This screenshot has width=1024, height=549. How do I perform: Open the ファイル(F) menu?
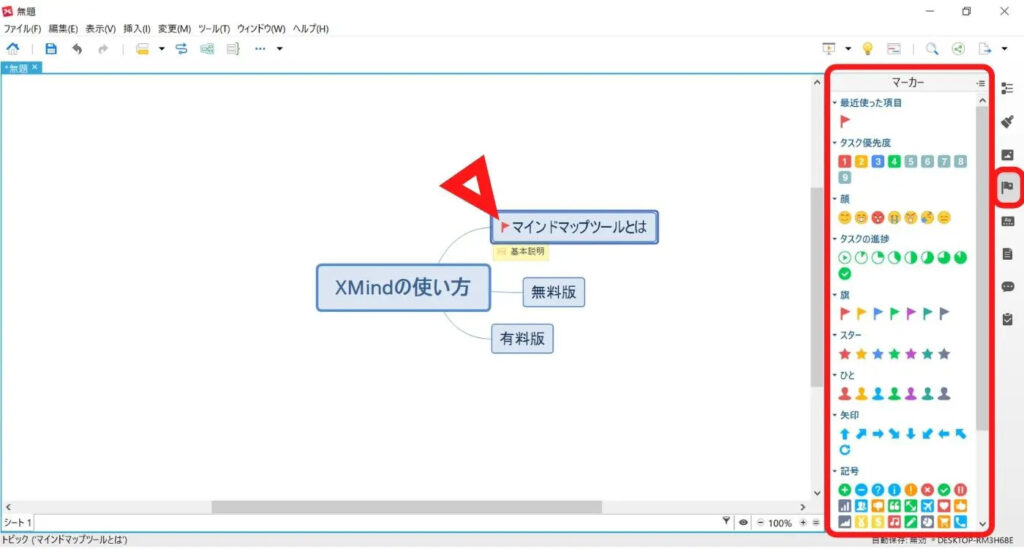[x=22, y=29]
